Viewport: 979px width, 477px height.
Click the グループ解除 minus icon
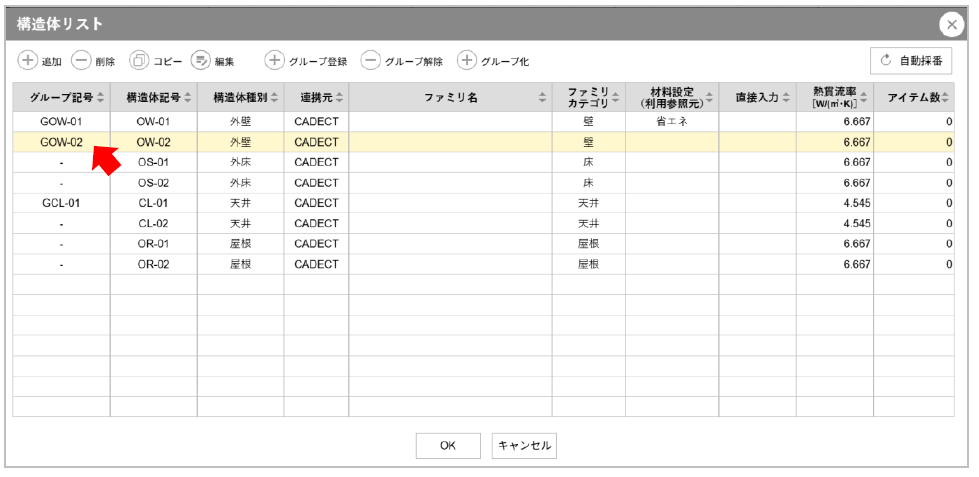pos(370,61)
